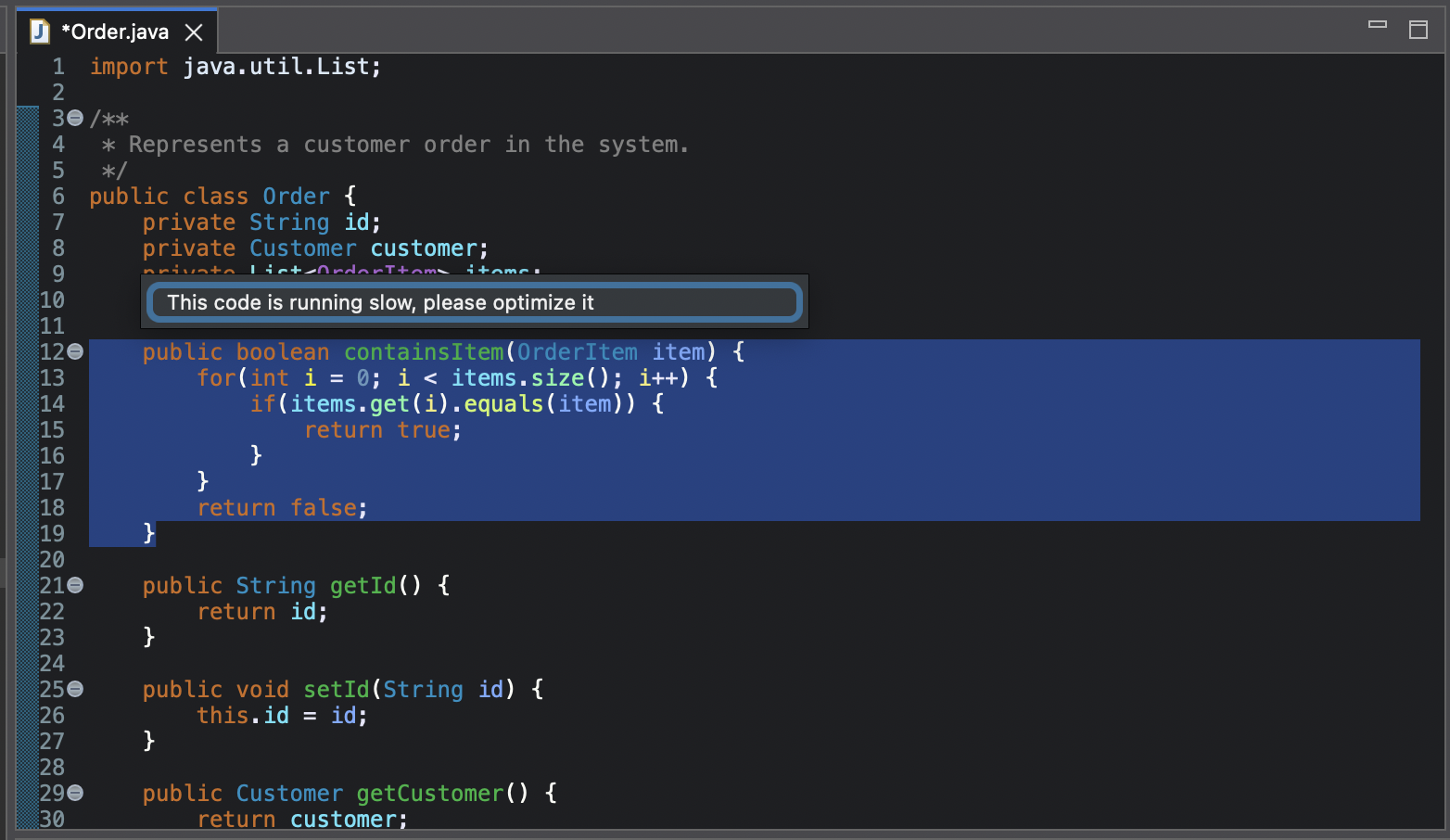Click the inline AI prompt input field

[473, 301]
